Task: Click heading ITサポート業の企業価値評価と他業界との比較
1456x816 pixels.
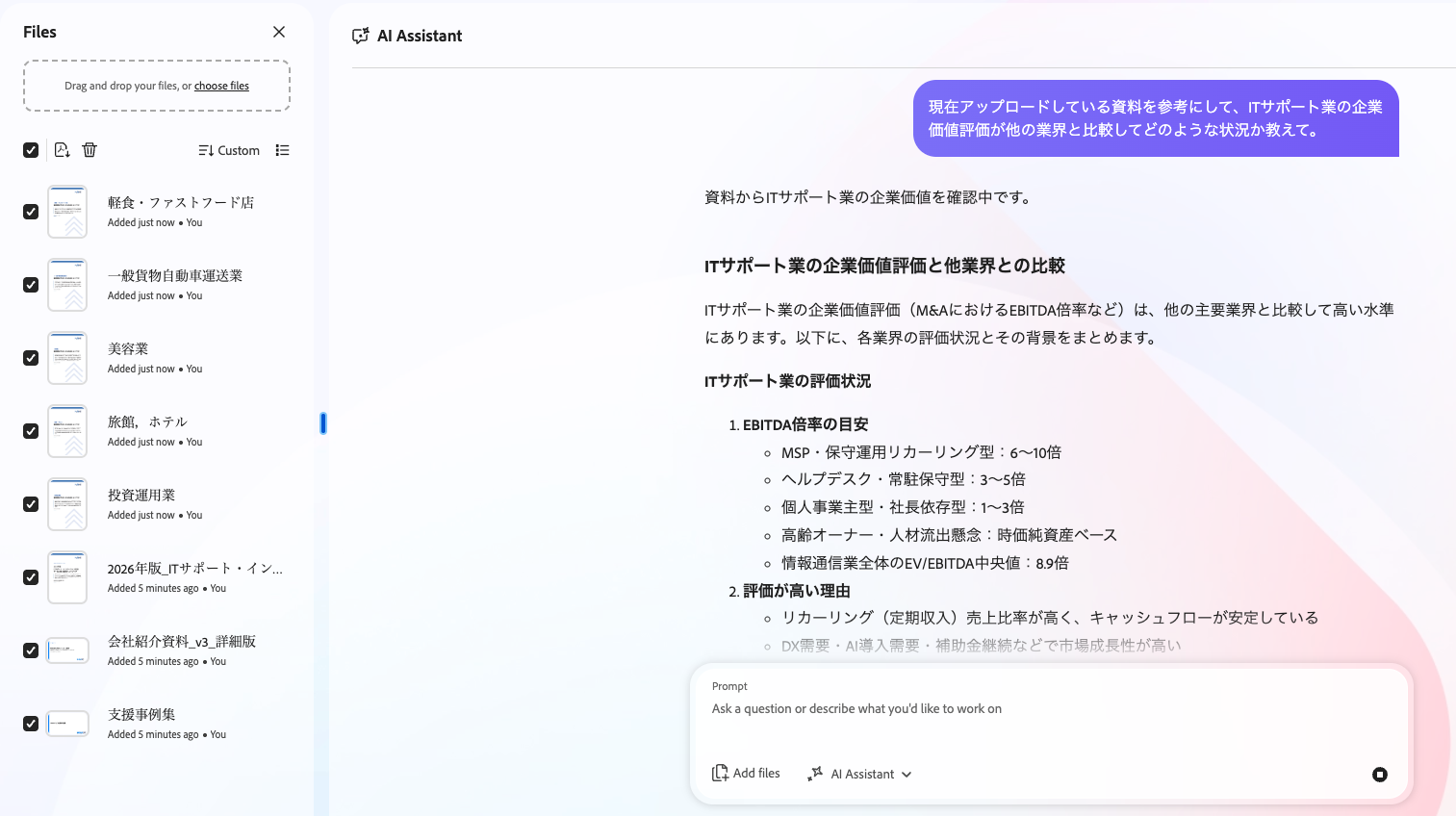Action: coord(884,266)
